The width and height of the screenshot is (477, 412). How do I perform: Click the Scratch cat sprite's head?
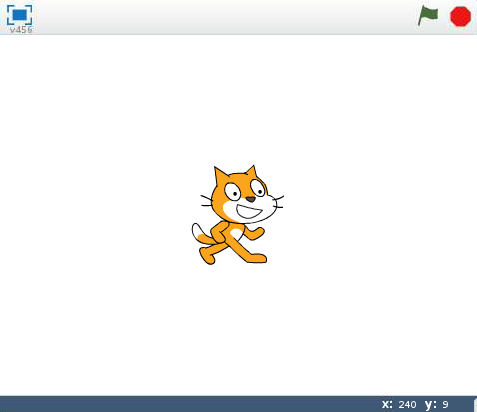[x=244, y=197]
